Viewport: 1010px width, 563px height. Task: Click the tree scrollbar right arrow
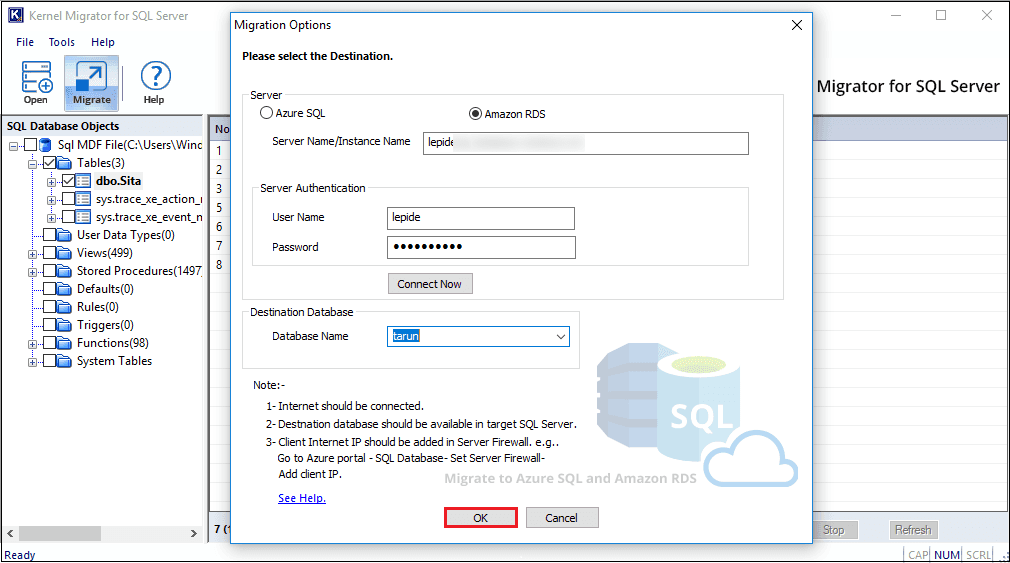193,533
